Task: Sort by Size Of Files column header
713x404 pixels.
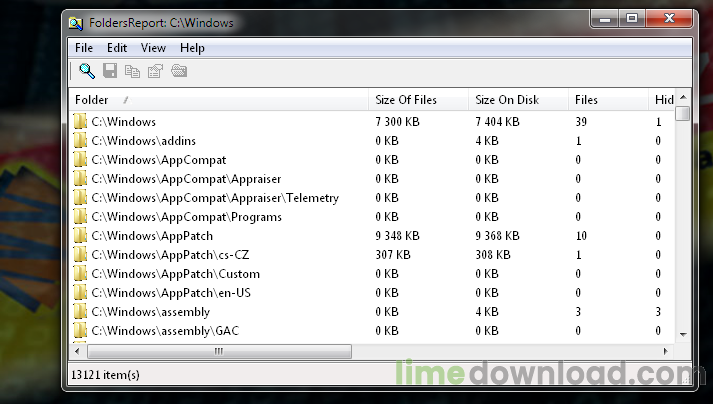Action: click(x=418, y=100)
